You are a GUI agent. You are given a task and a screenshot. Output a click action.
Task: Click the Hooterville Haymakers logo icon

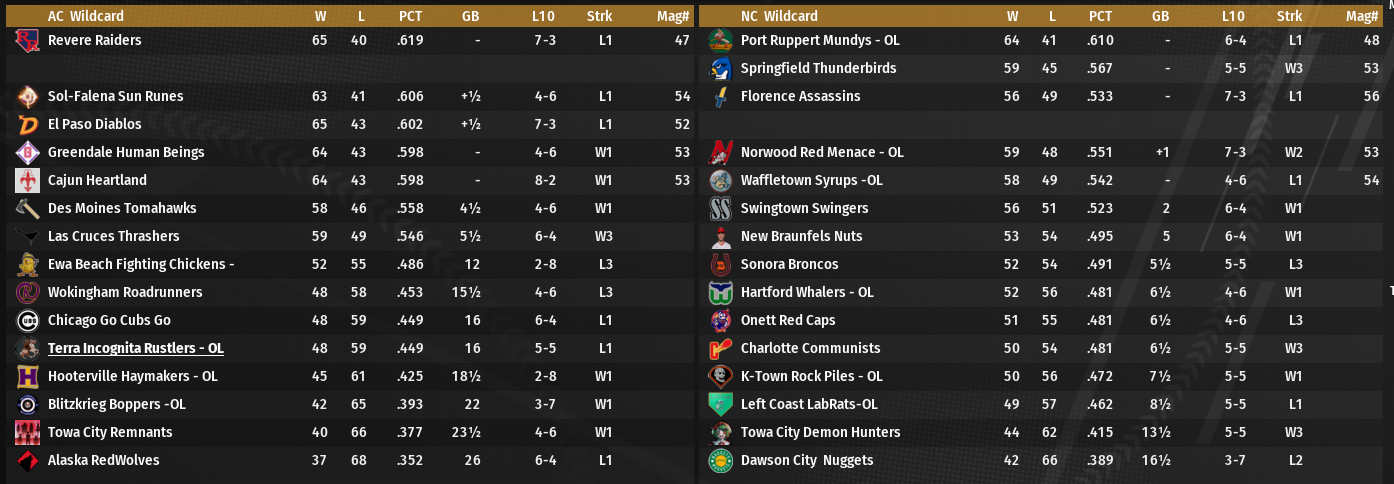[27, 377]
